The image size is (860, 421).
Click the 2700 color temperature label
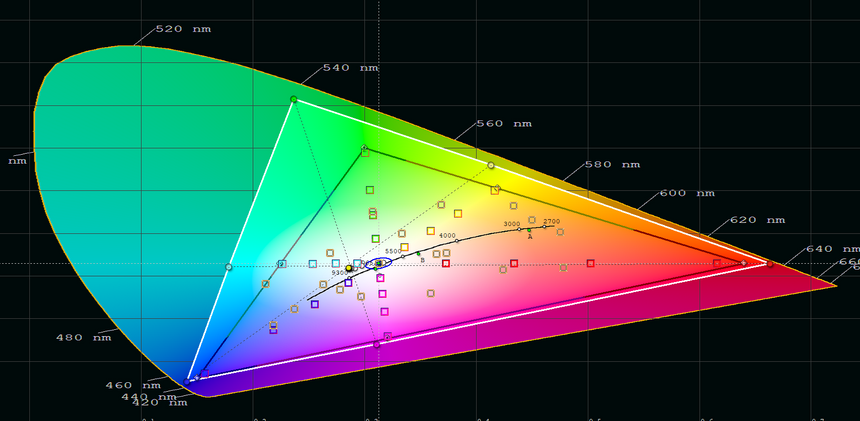click(x=552, y=221)
